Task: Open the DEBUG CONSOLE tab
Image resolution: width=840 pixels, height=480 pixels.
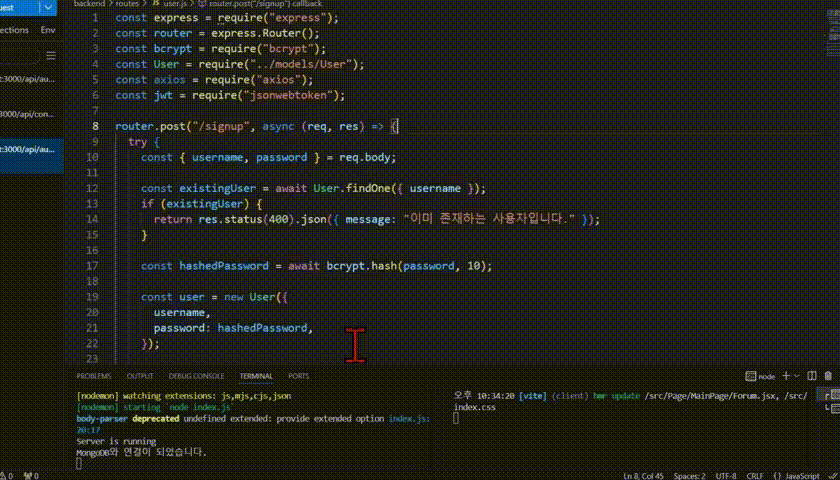Action: pyautogui.click(x=196, y=376)
